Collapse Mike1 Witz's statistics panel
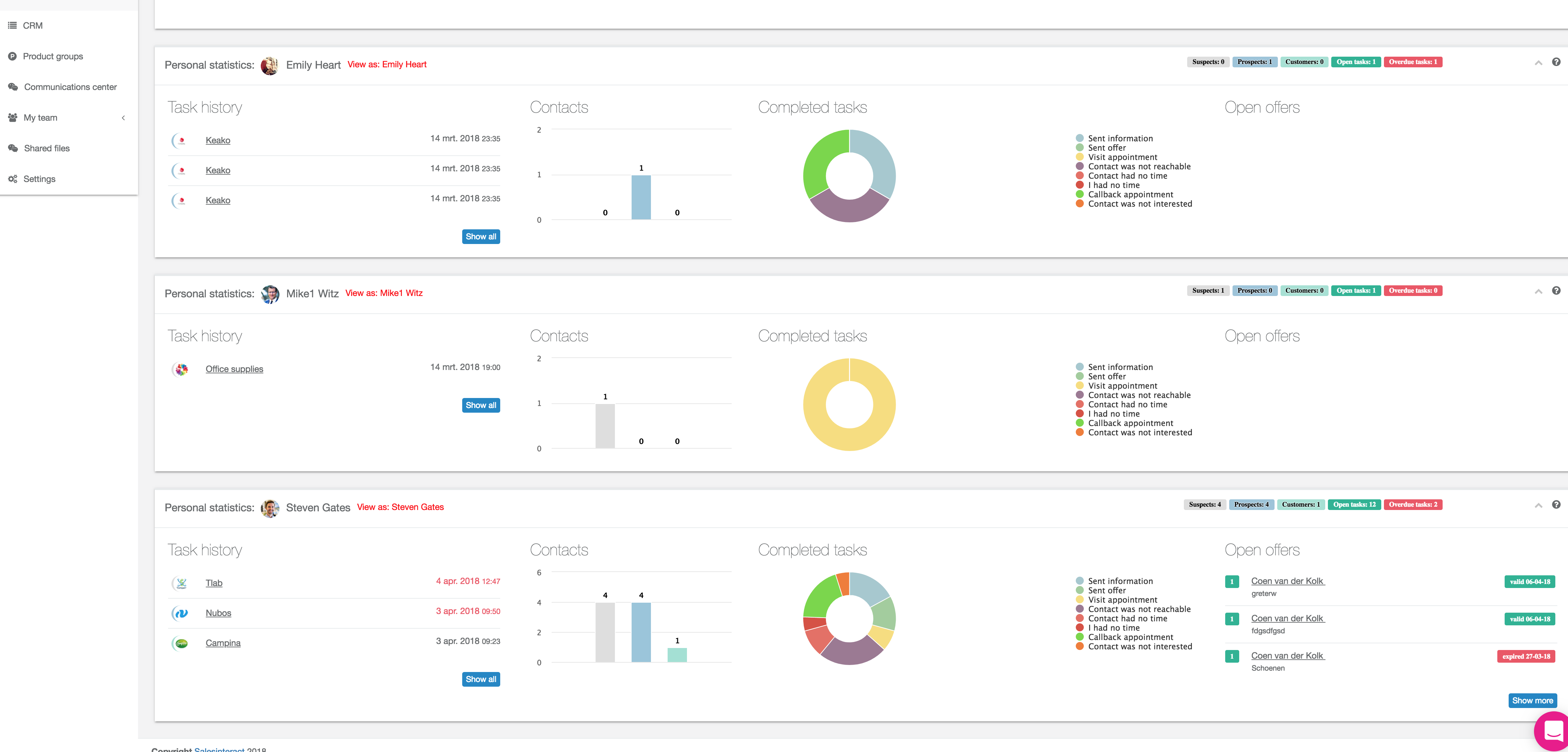Image resolution: width=1568 pixels, height=752 pixels. 1538,291
